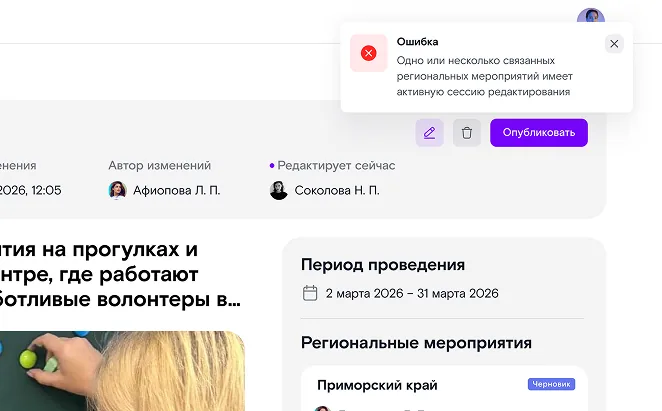Screen dimensions: 662x411
Task: Click Соколова Н. П. avatar
Action: (x=279, y=191)
